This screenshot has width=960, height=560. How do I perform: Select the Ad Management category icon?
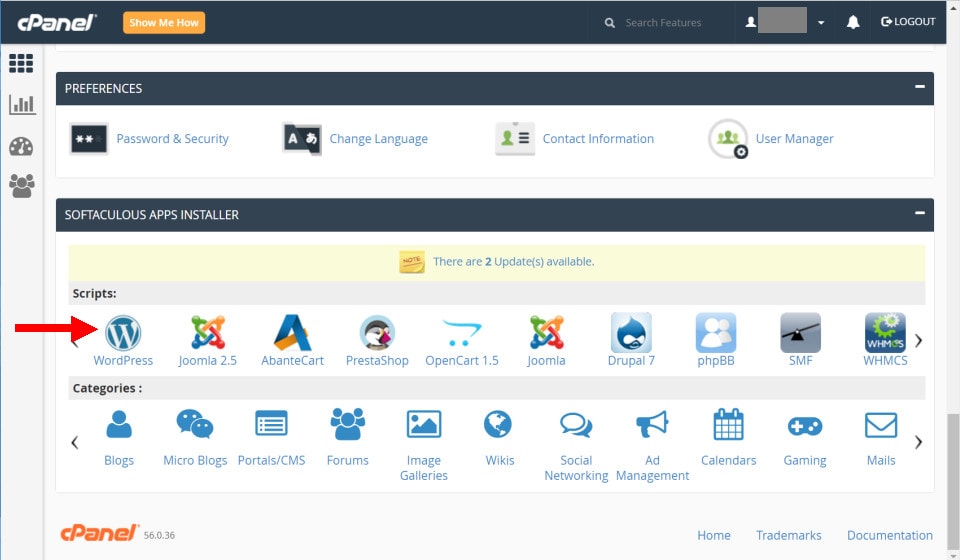point(652,424)
